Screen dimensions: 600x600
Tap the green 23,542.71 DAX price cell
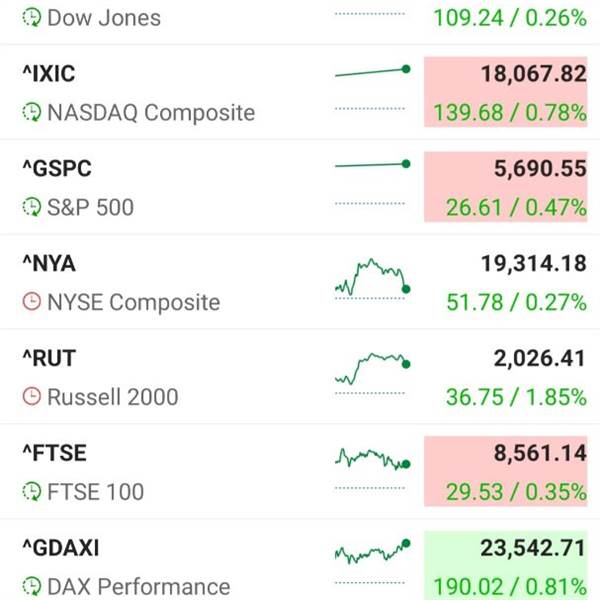click(x=505, y=565)
